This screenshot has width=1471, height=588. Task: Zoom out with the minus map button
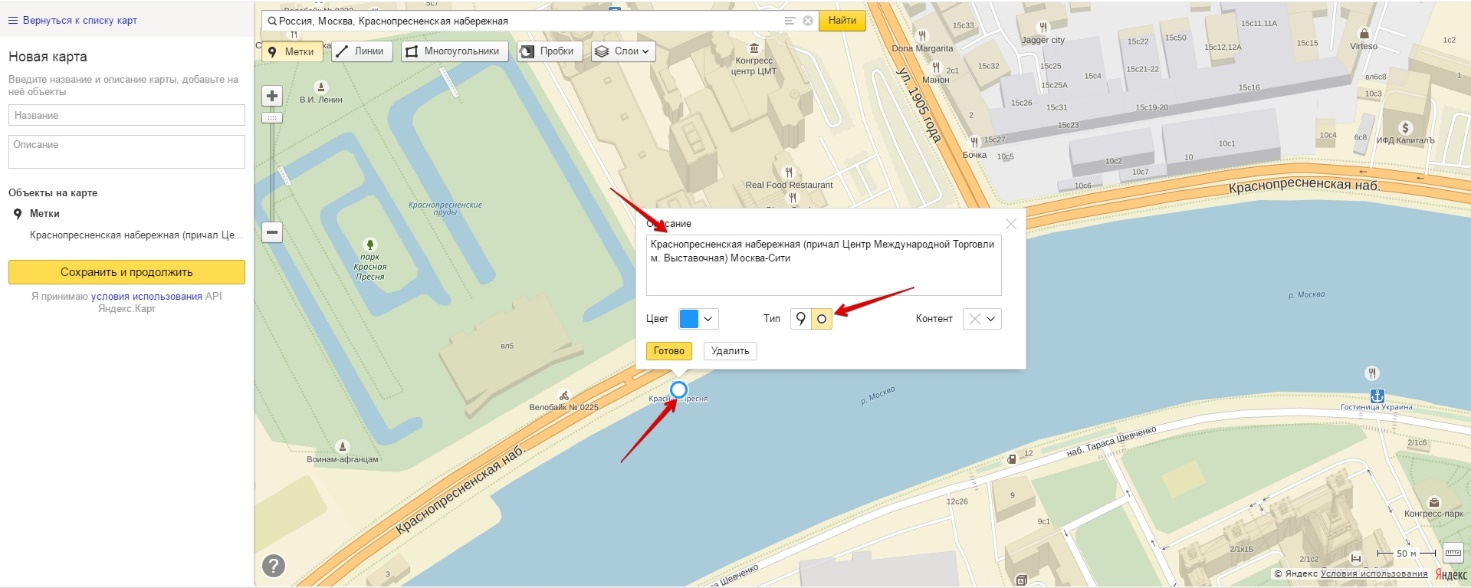[272, 232]
